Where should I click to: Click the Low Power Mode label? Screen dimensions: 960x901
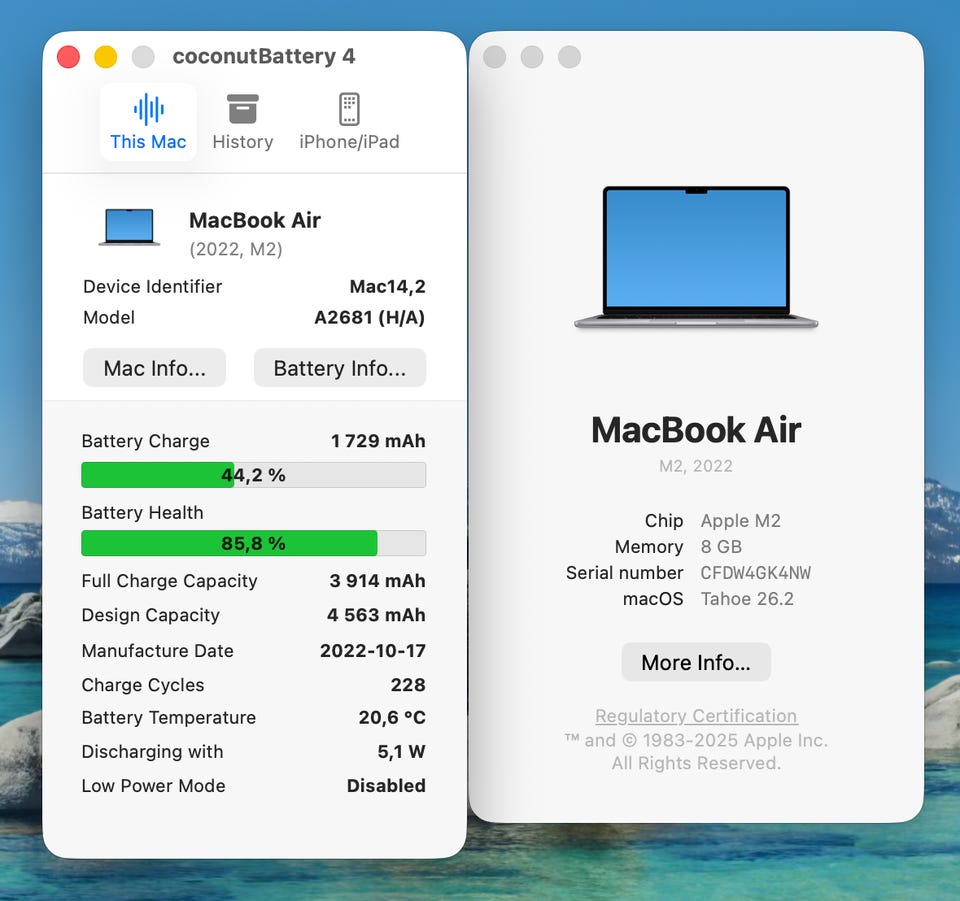[154, 785]
